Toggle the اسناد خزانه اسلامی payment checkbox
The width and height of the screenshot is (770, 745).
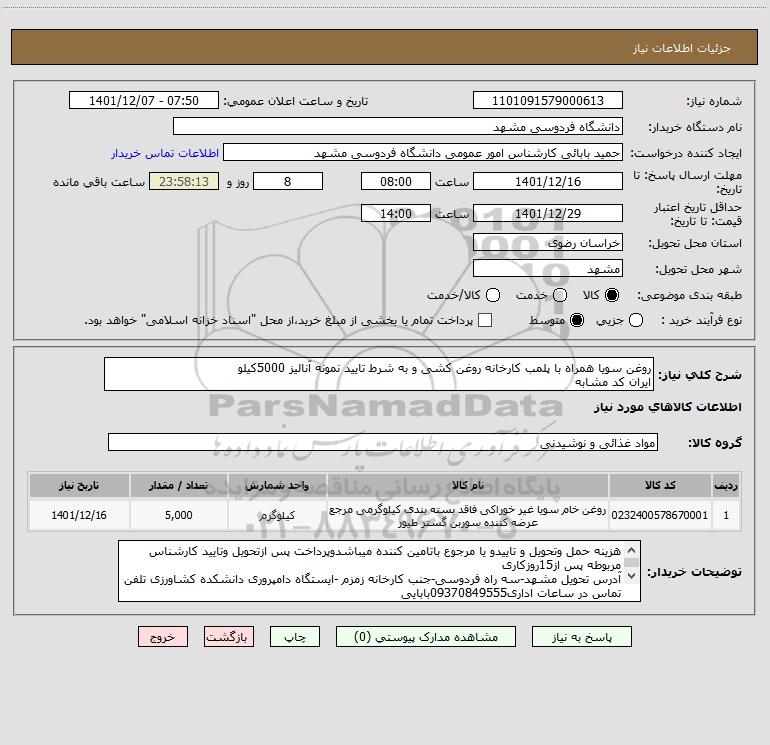pos(485,320)
